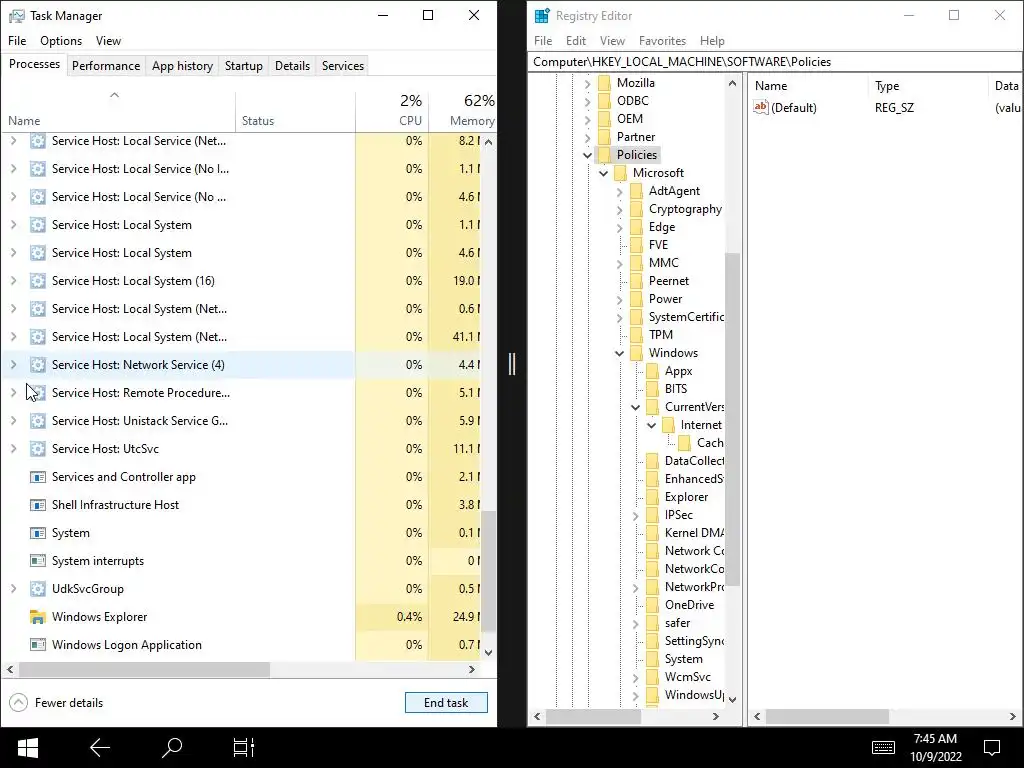Open the Action Center notifications icon
Screen dimensions: 1024x768
[992, 748]
